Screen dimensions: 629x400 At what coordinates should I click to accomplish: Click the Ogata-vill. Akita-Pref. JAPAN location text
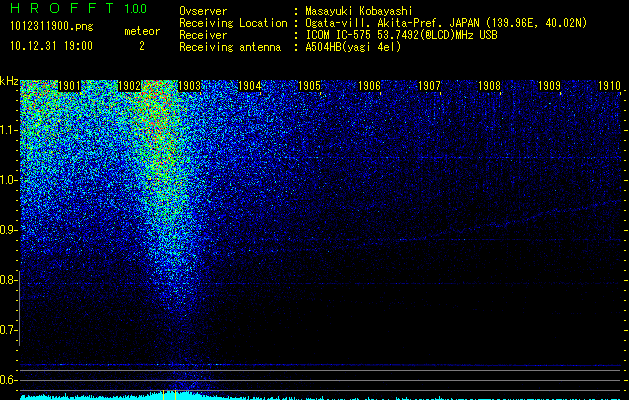446,23
